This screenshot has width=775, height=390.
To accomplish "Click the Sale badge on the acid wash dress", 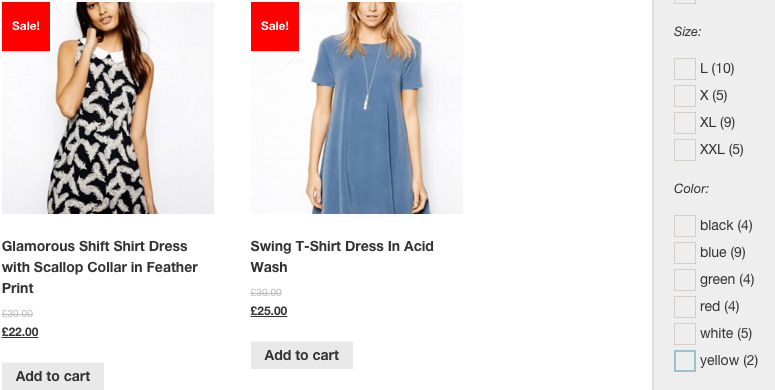I will pos(275,26).
